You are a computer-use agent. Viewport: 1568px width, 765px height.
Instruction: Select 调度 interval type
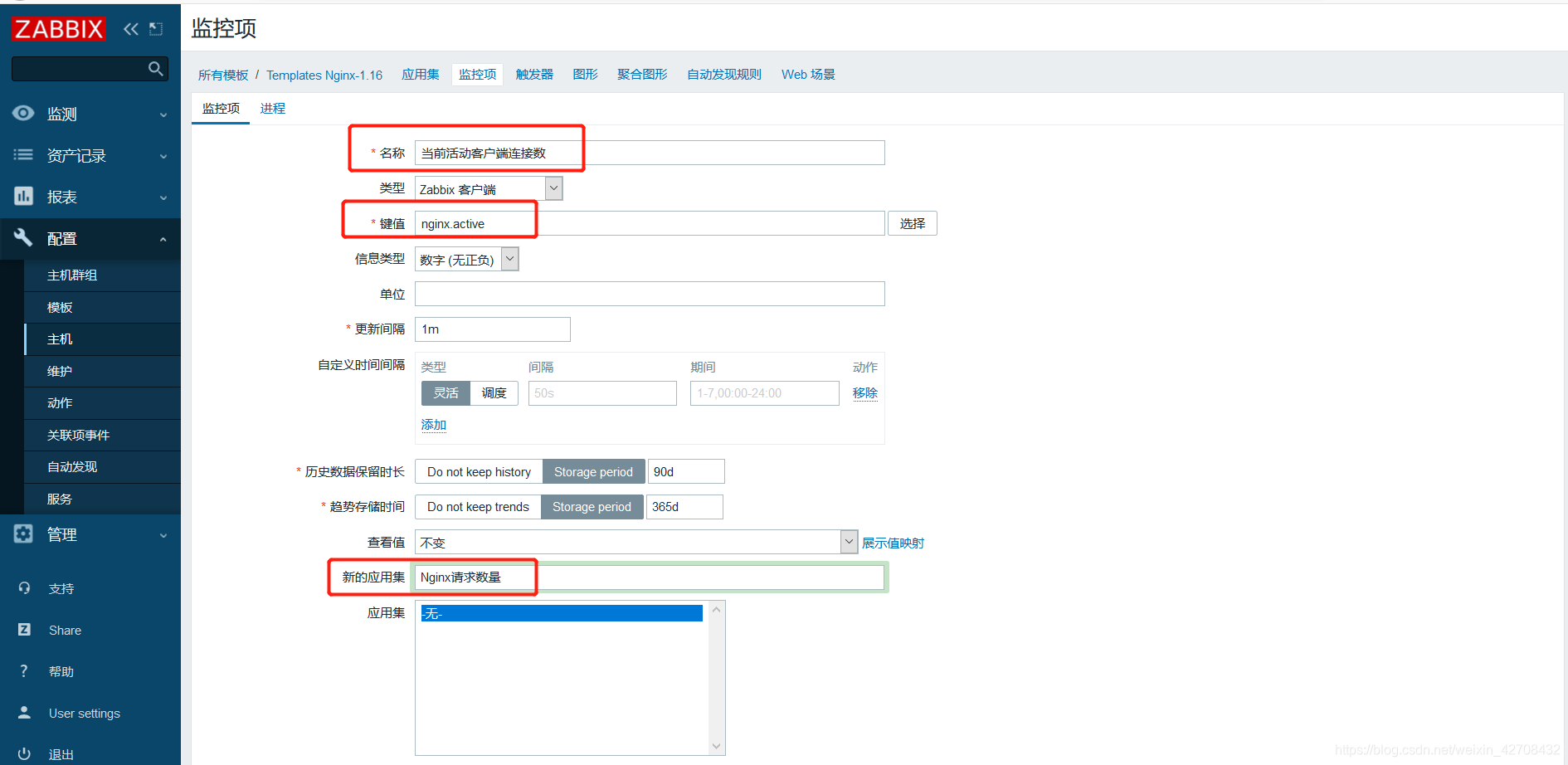click(494, 393)
